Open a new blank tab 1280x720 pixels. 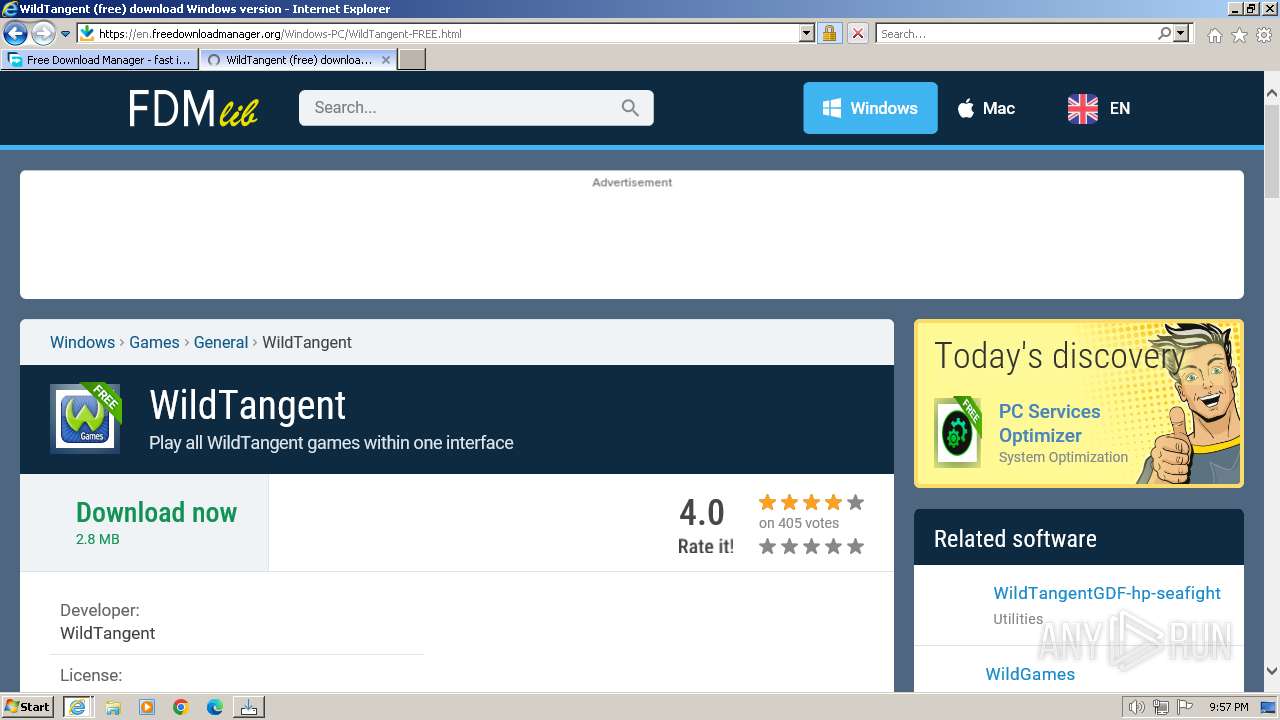(x=412, y=60)
